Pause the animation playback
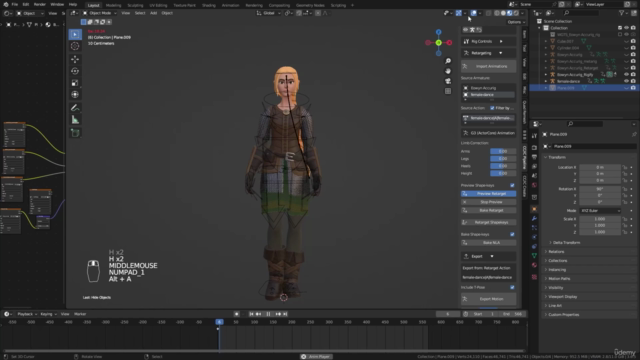The image size is (640, 360). pyautogui.click(x=268, y=314)
